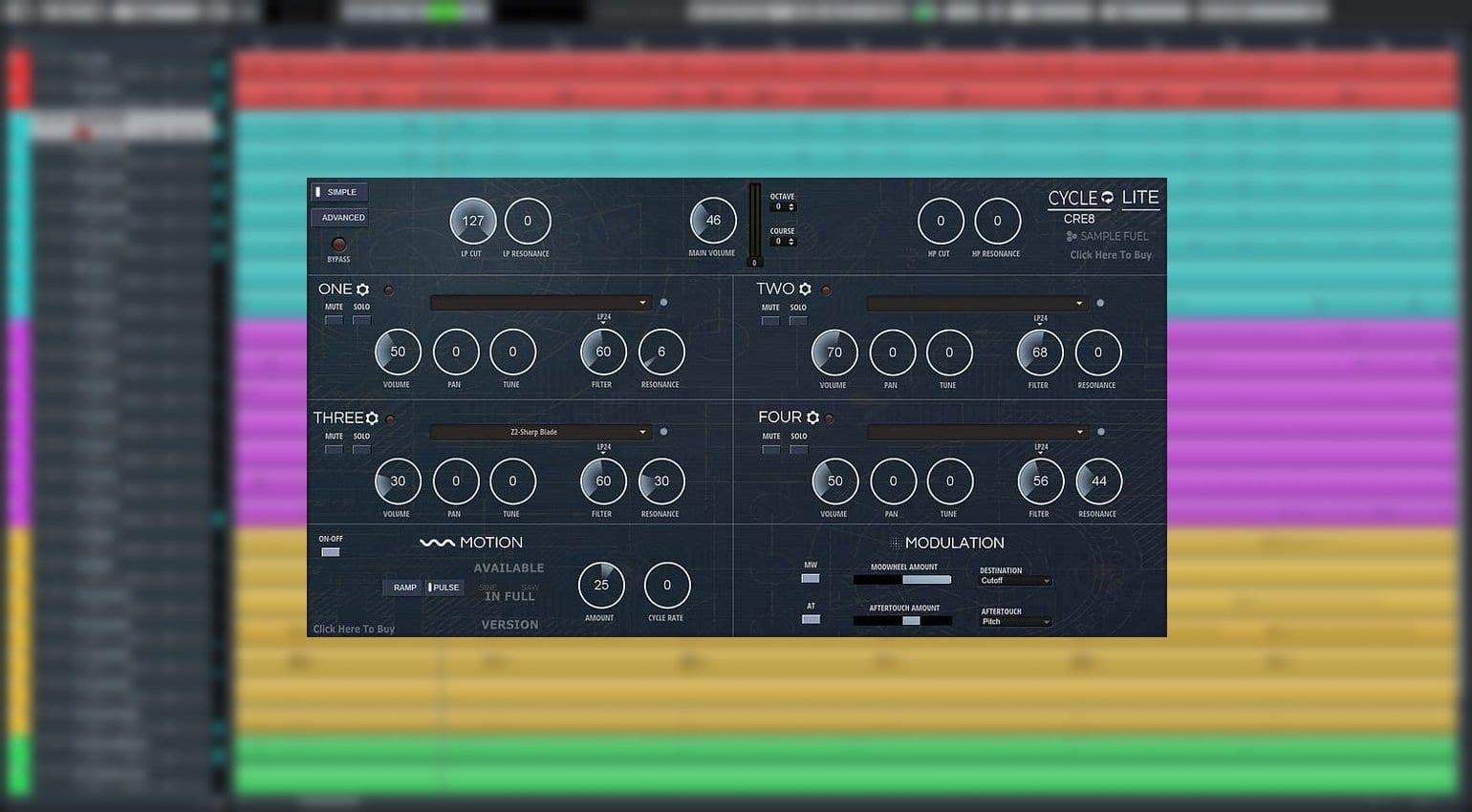The image size is (1472, 812).
Task: Click OCTAVE stepper arrows
Action: [791, 206]
